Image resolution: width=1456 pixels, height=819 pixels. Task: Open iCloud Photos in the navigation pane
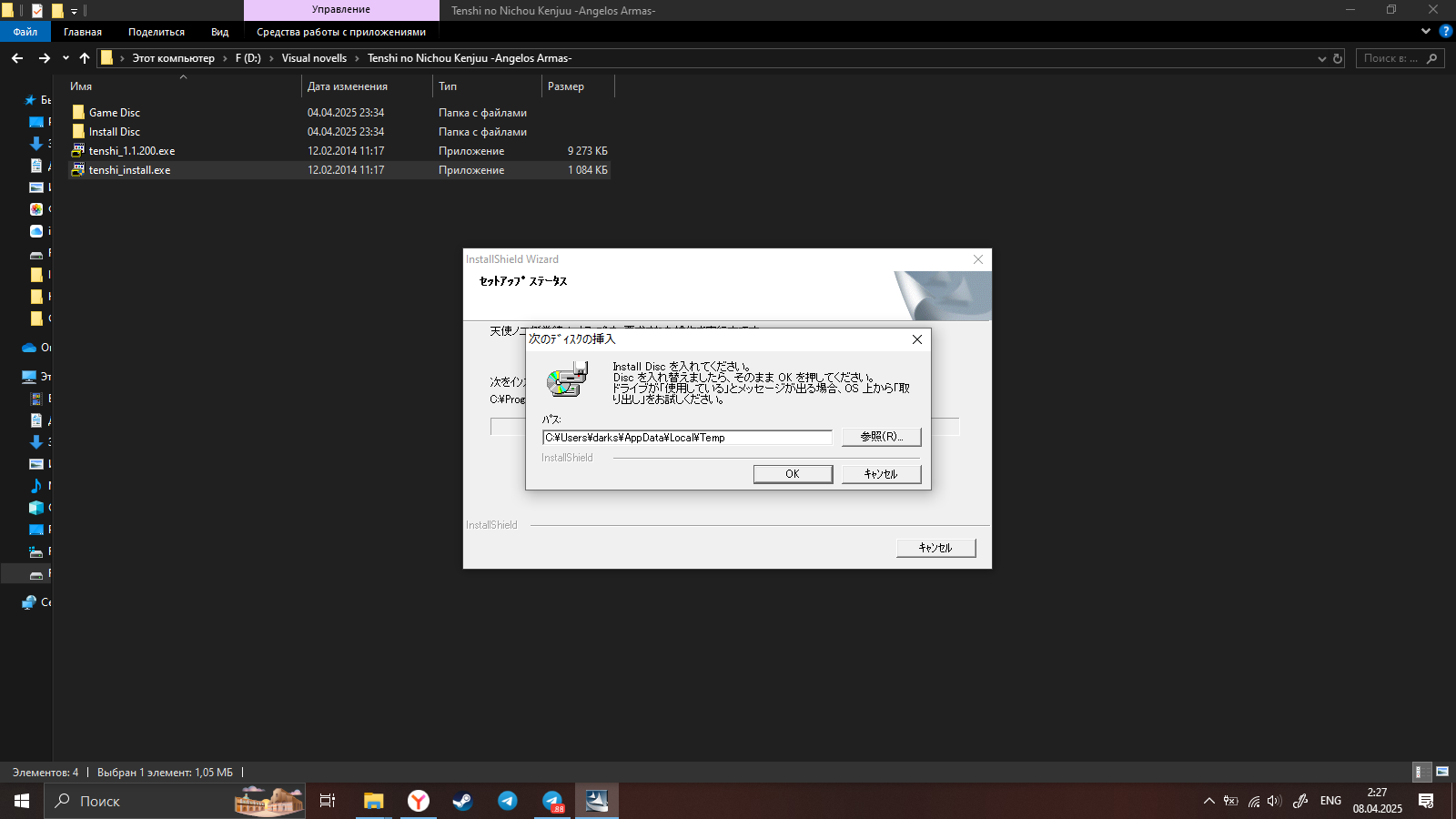(36, 209)
